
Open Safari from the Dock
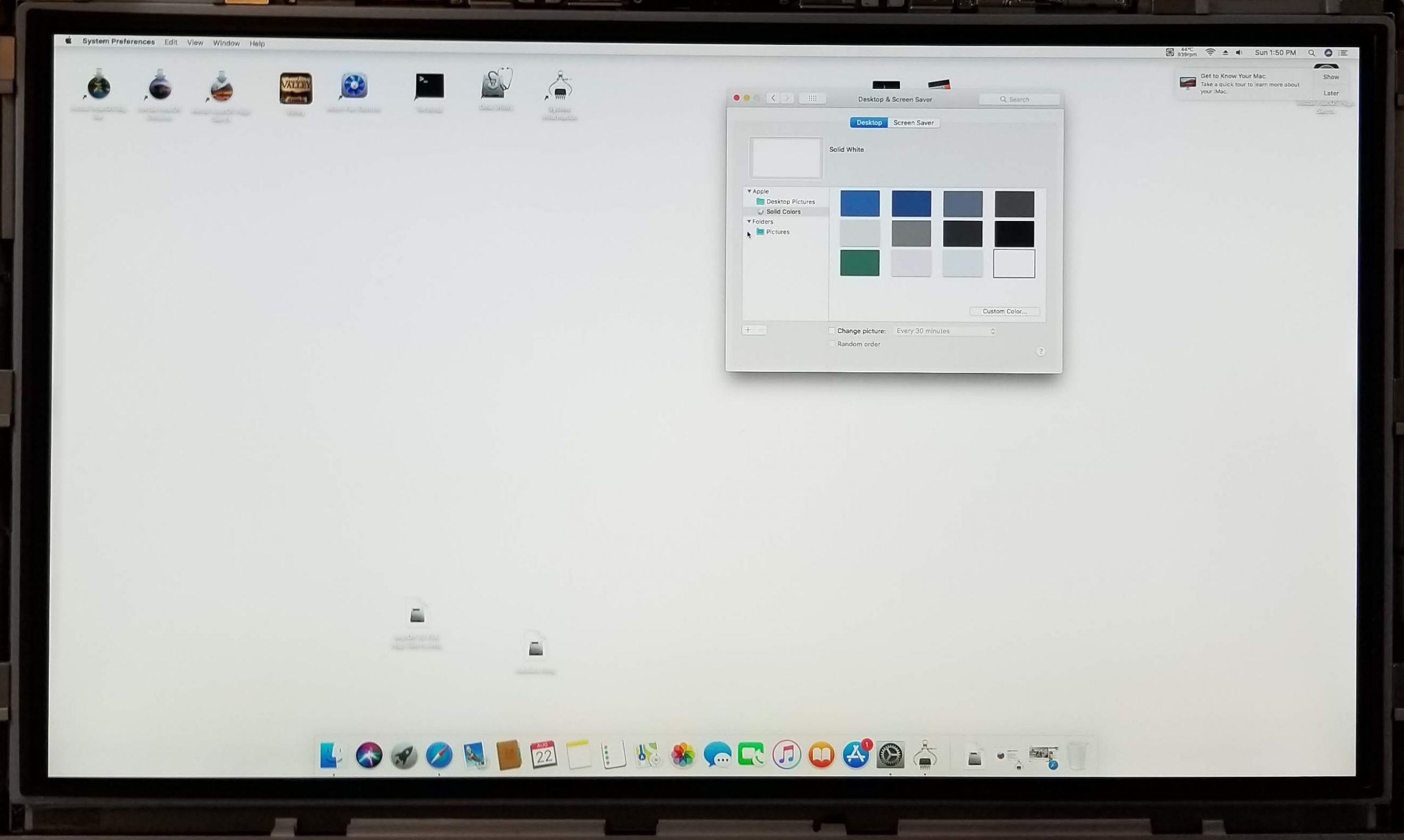pos(439,755)
